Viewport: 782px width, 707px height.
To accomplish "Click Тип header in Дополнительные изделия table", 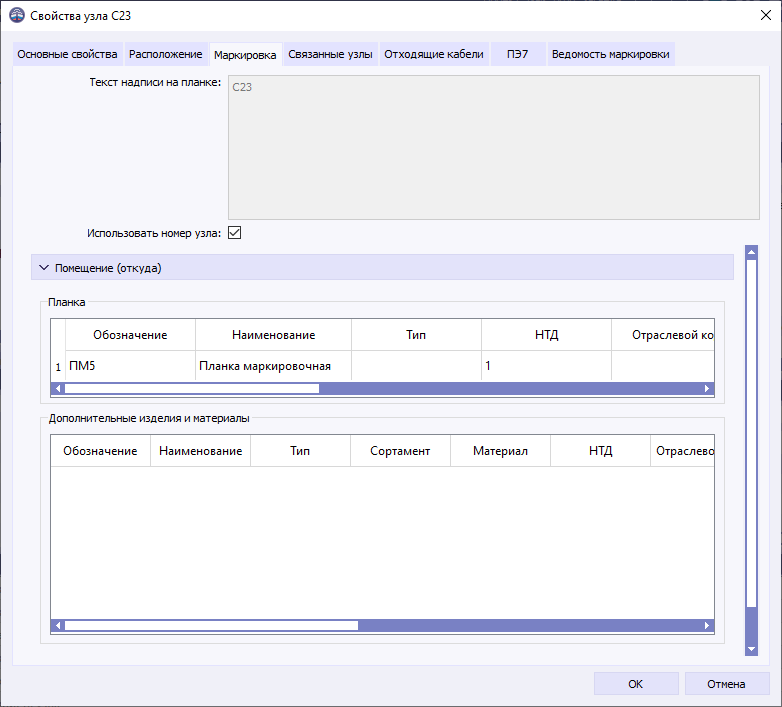I will (x=300, y=451).
